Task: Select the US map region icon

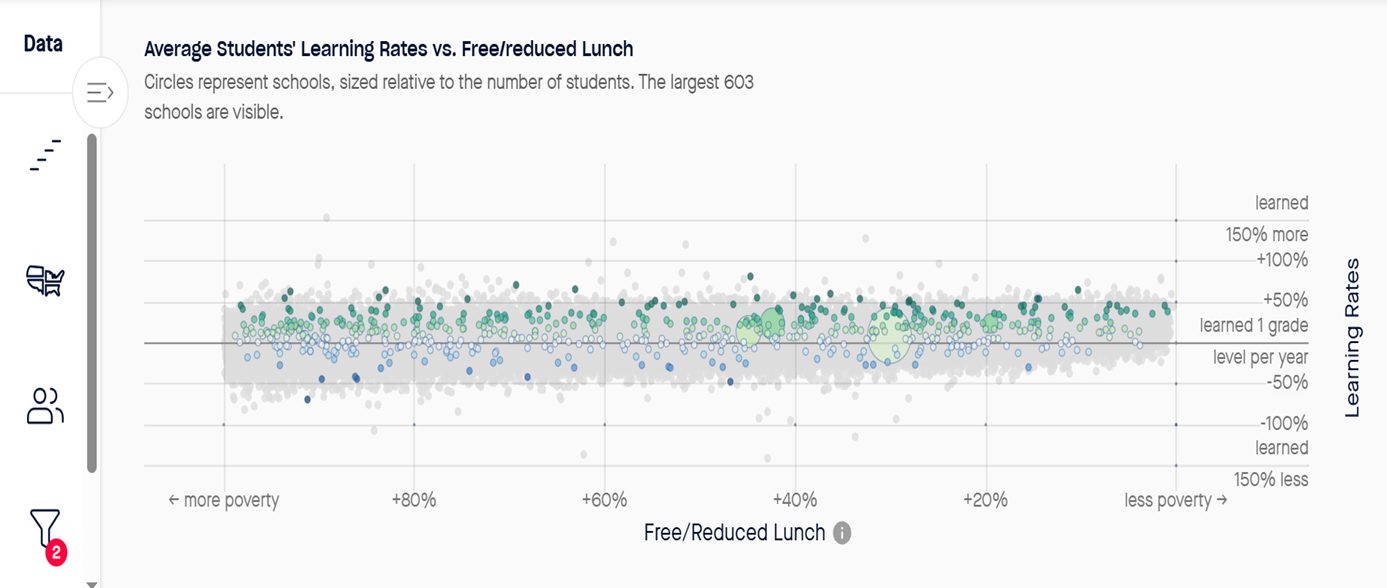Action: (x=45, y=281)
